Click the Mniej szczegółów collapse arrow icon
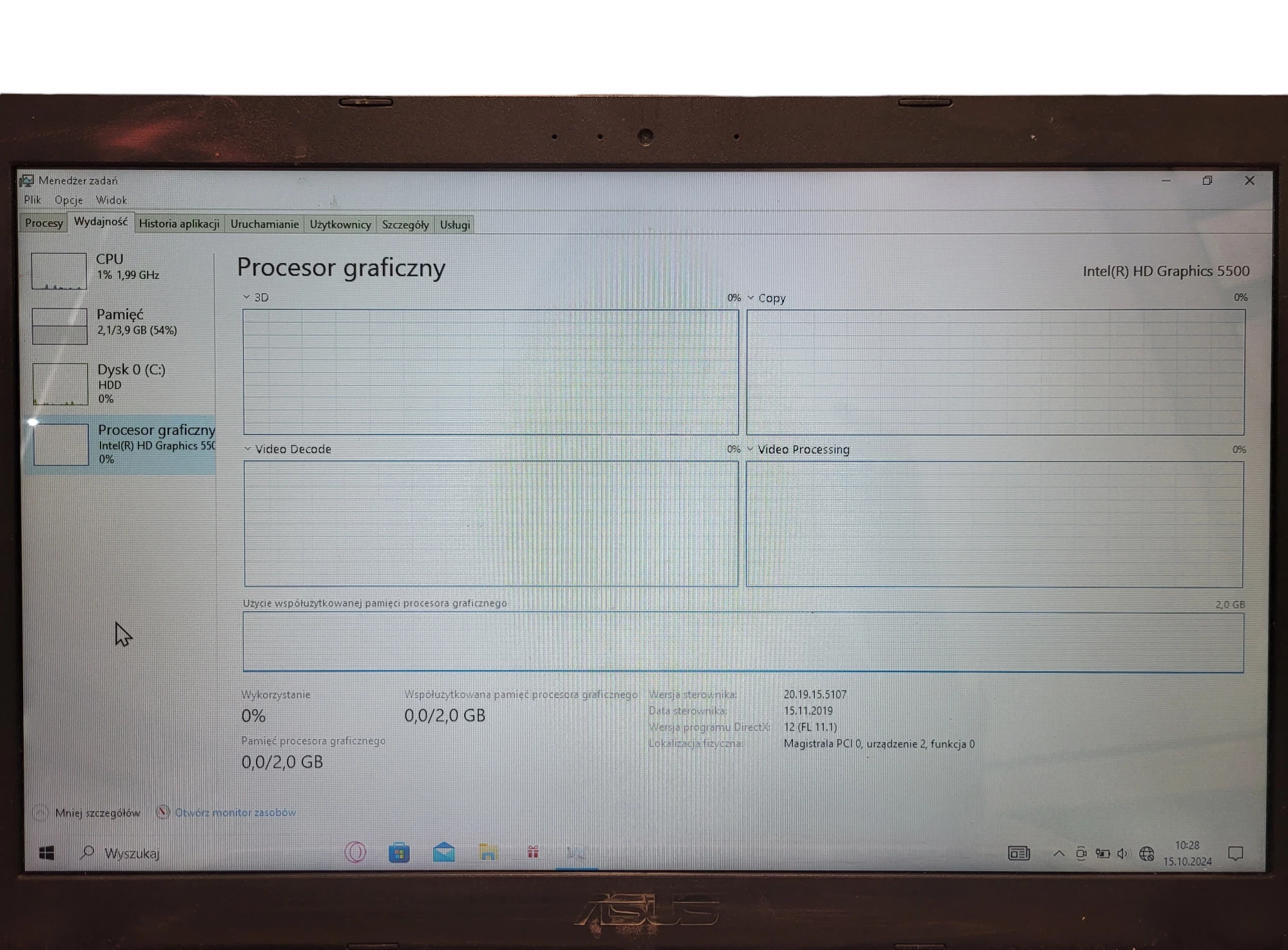Viewport: 1288px width, 950px height. click(41, 813)
